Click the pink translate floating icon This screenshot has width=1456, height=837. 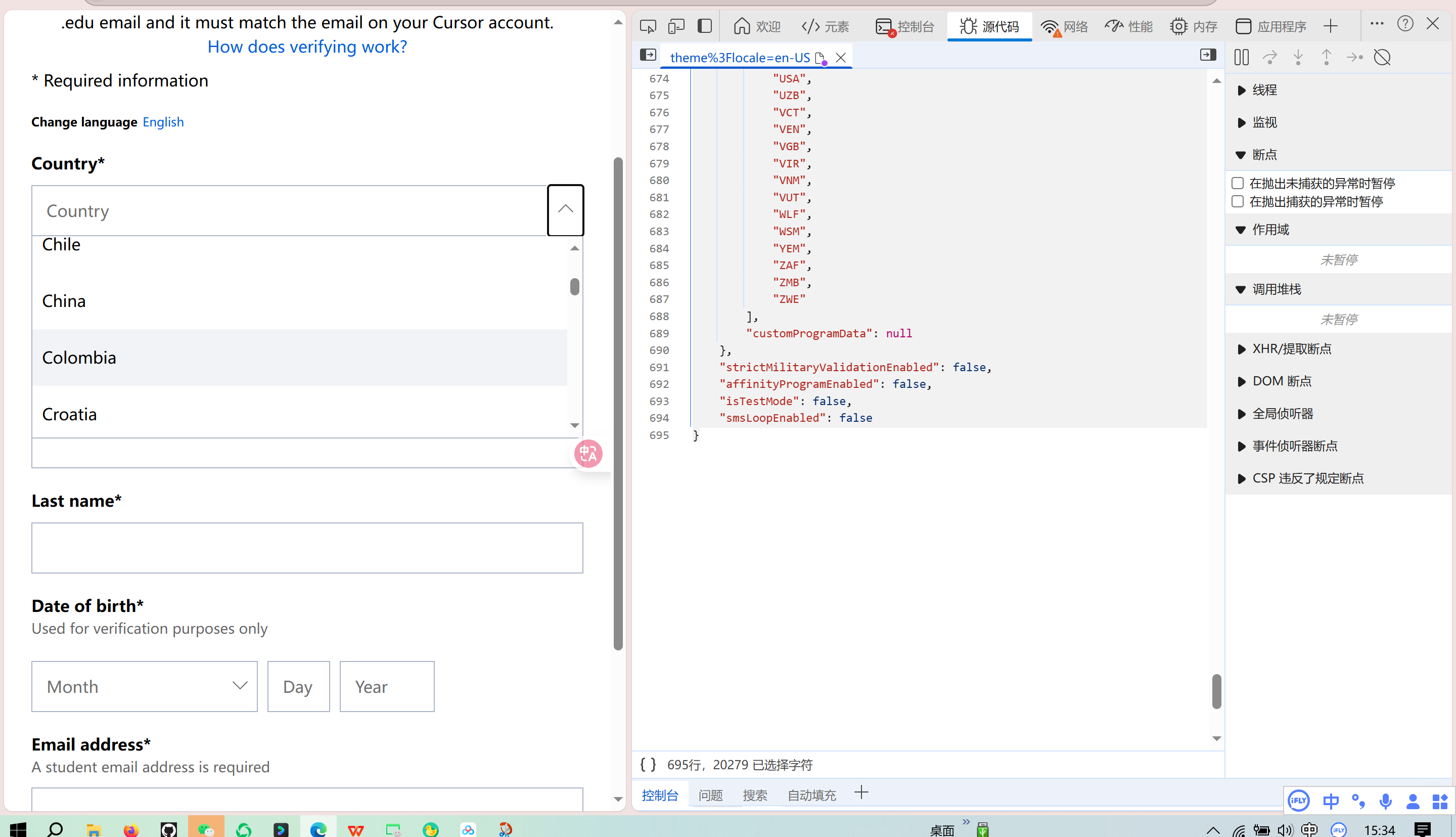588,454
